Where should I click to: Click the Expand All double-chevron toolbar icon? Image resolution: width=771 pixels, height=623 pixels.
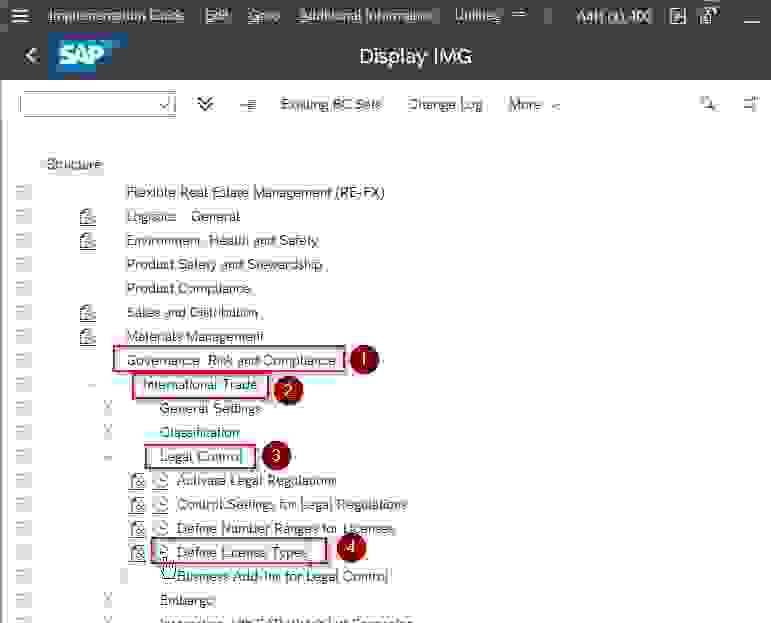tap(206, 104)
